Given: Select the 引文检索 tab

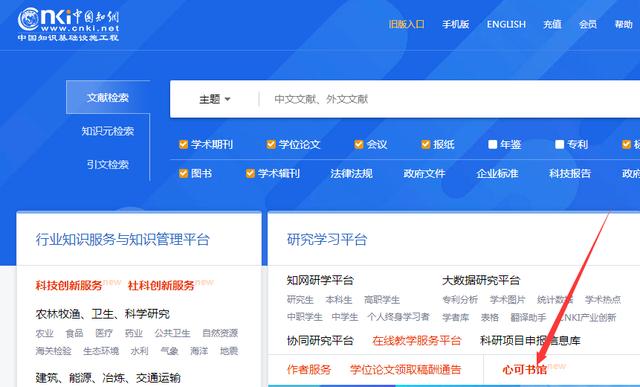Looking at the screenshot, I should [108, 165].
